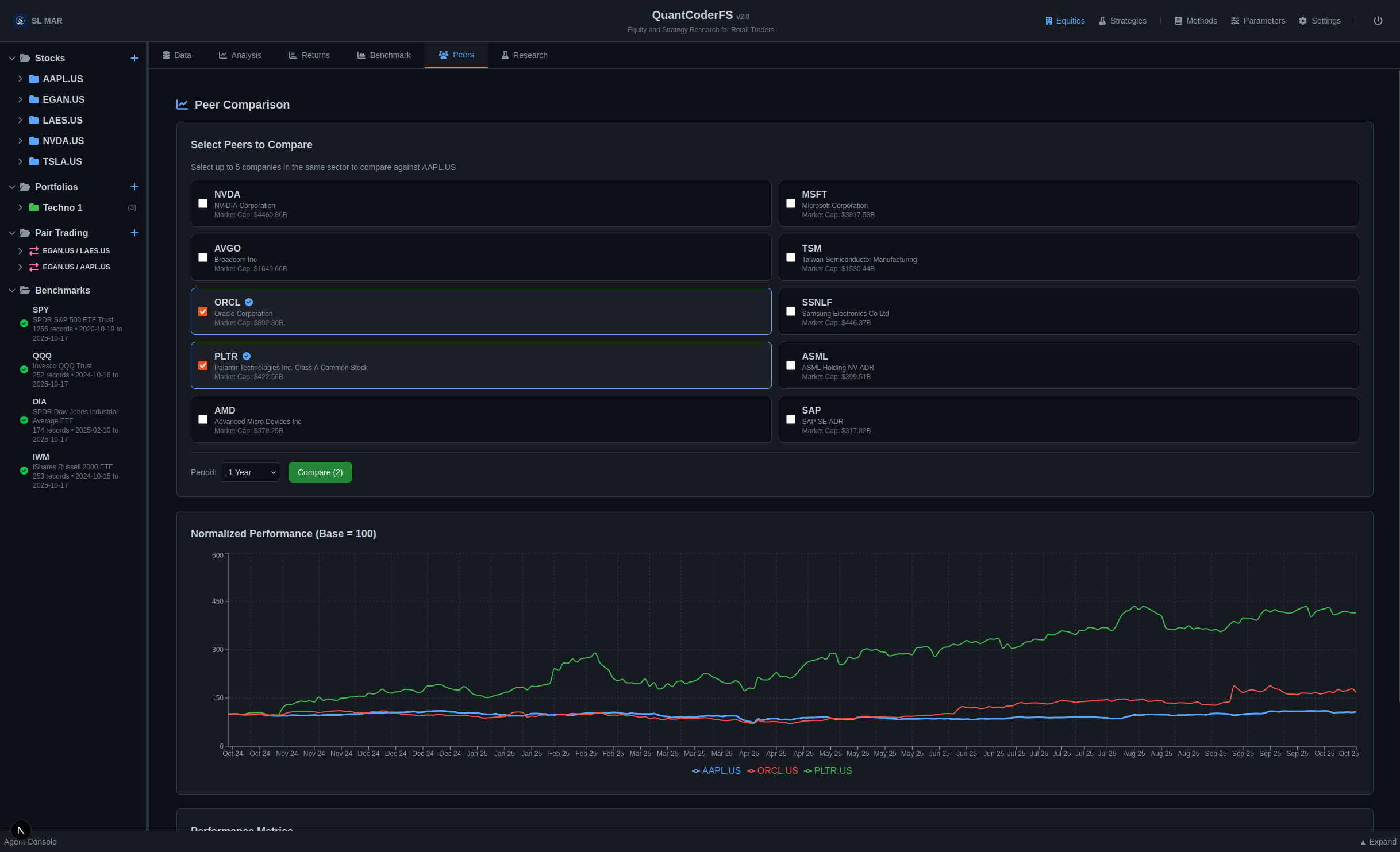Open the Research tab
The image size is (1400, 852).
[x=524, y=55]
